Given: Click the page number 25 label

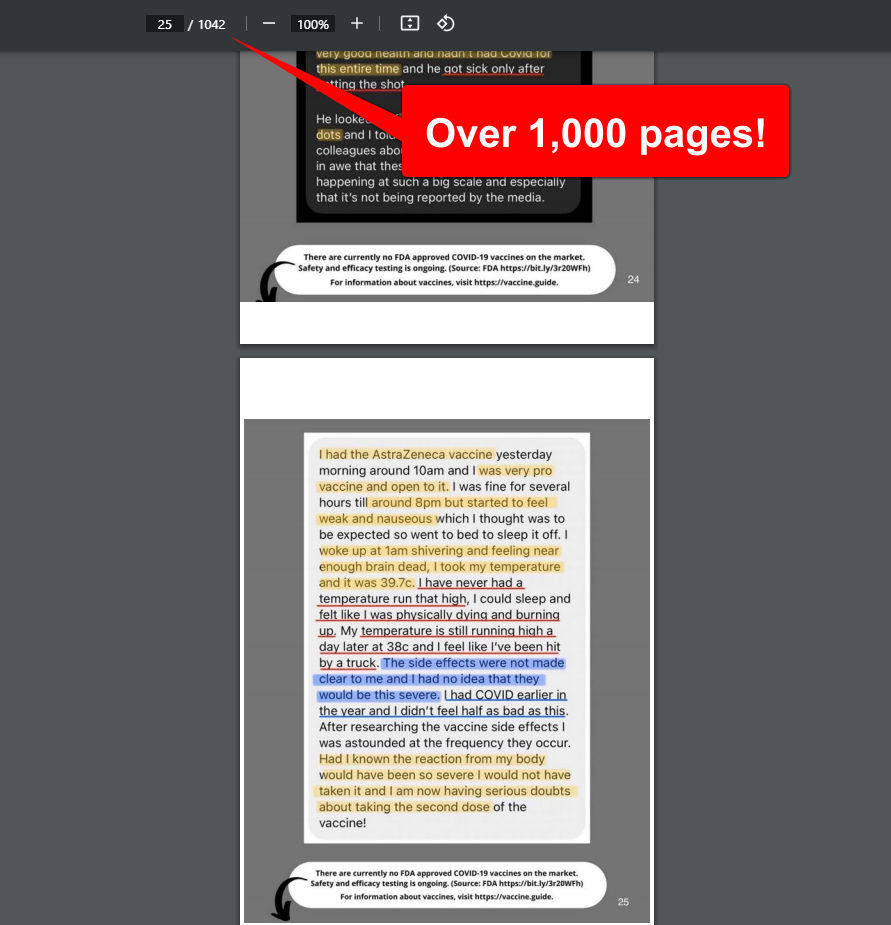Looking at the screenshot, I should (x=623, y=902).
